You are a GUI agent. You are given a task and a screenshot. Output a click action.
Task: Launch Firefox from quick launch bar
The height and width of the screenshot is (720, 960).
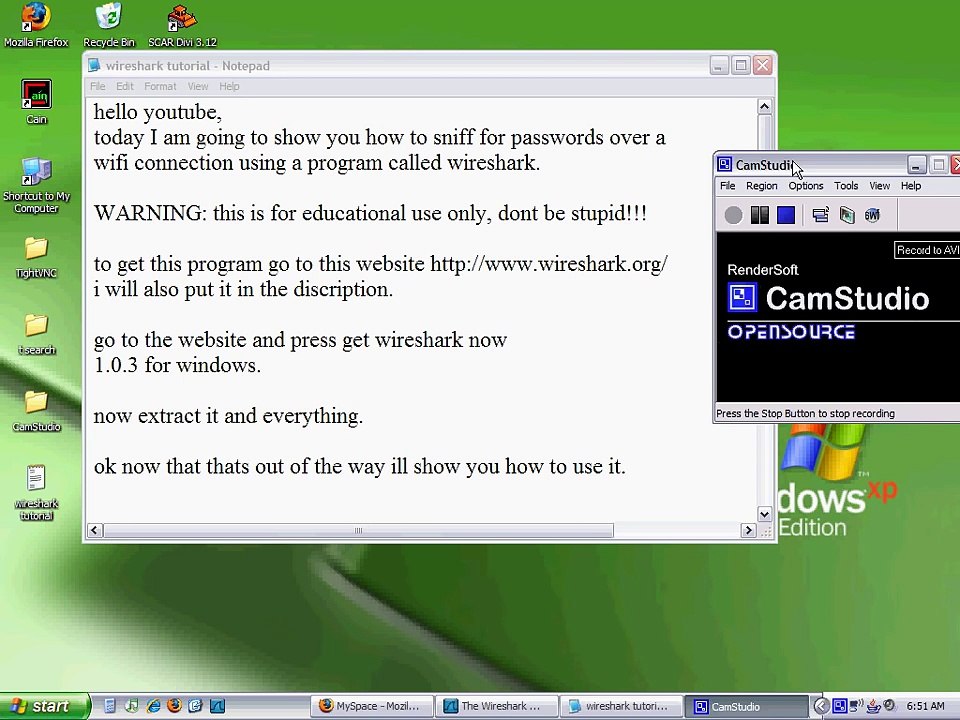click(174, 706)
